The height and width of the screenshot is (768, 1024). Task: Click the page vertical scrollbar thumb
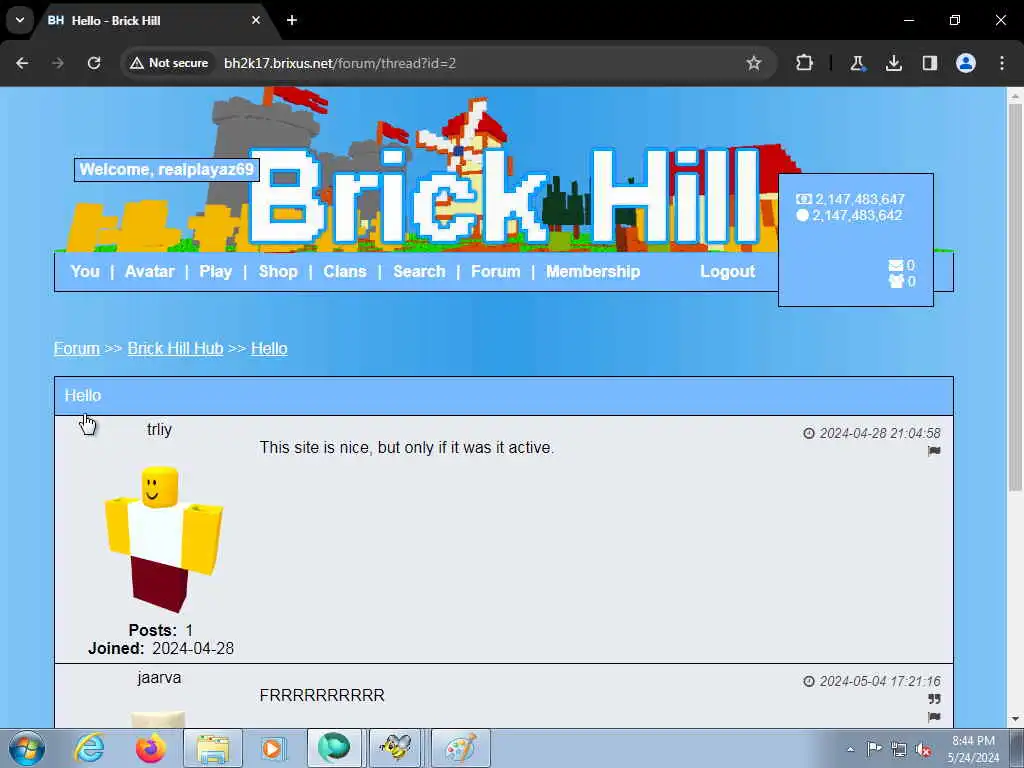pyautogui.click(x=1015, y=297)
